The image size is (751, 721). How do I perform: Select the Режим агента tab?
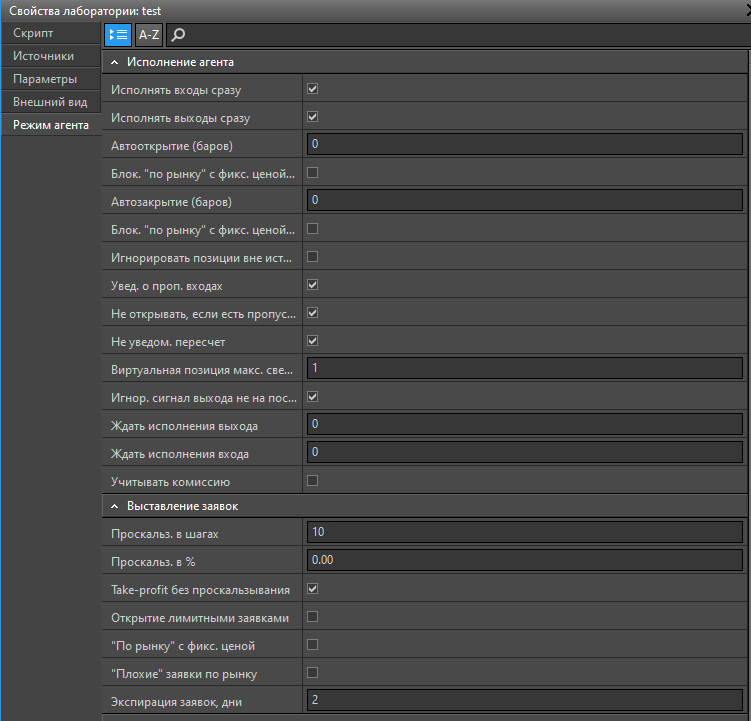(51, 125)
